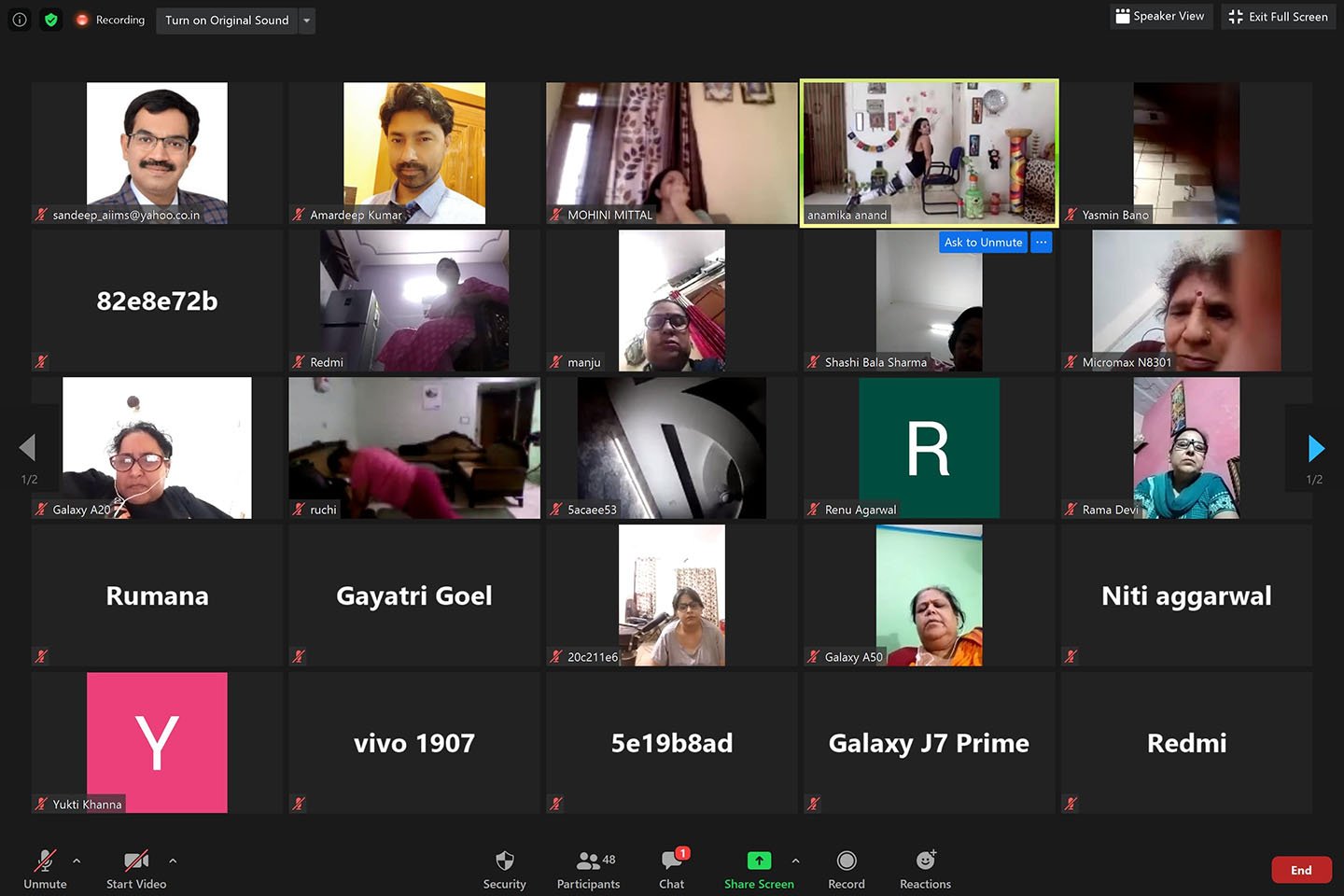Click the meeting information icon

coord(20,20)
